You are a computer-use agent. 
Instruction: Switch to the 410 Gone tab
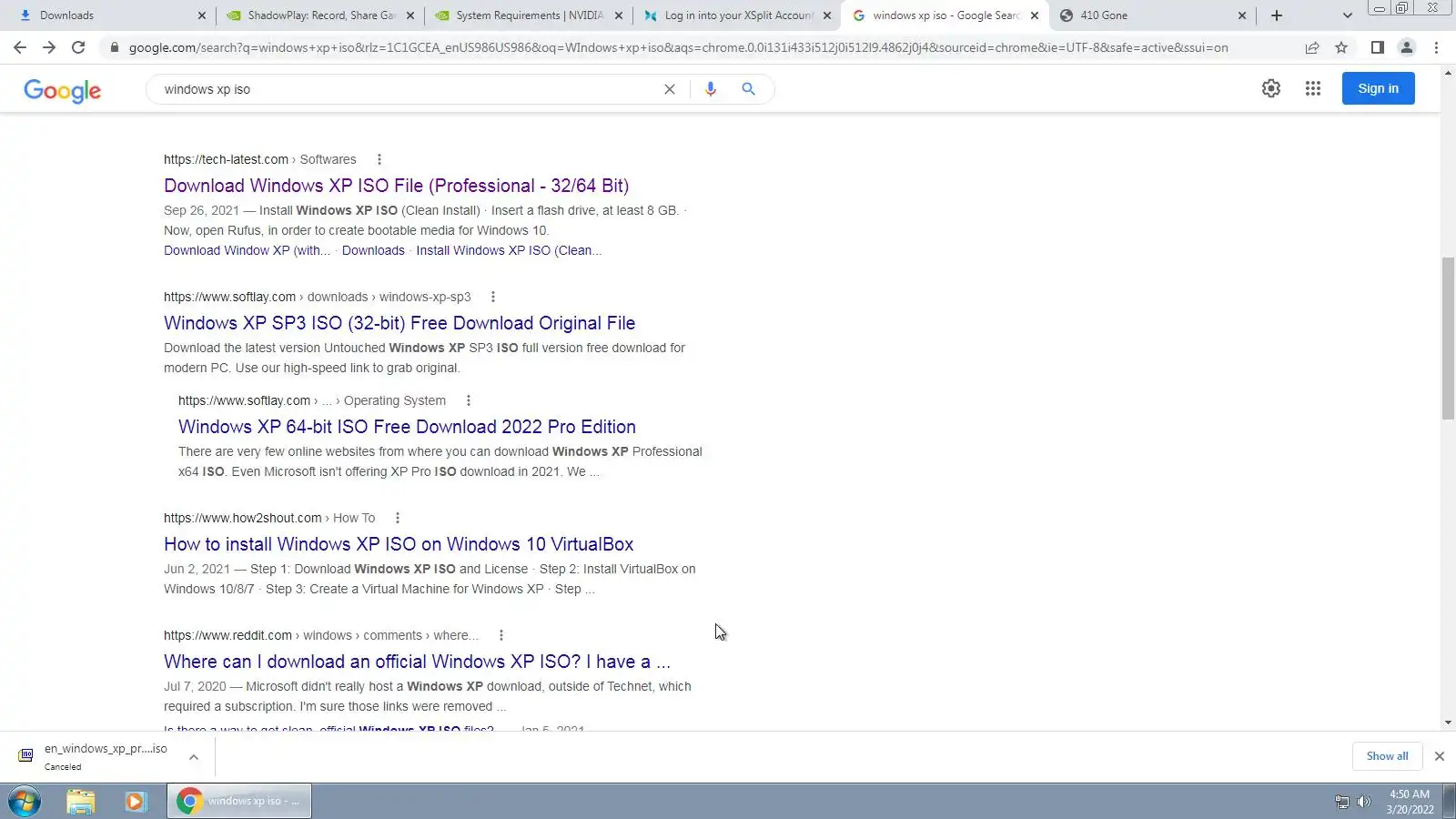click(x=1155, y=15)
